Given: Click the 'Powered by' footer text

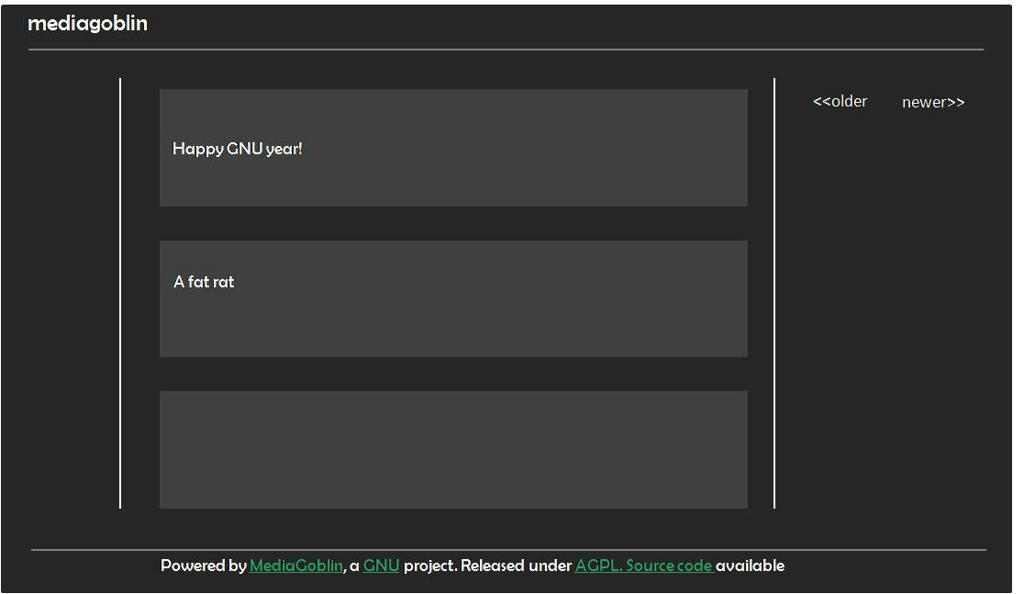Looking at the screenshot, I should pos(203,566).
